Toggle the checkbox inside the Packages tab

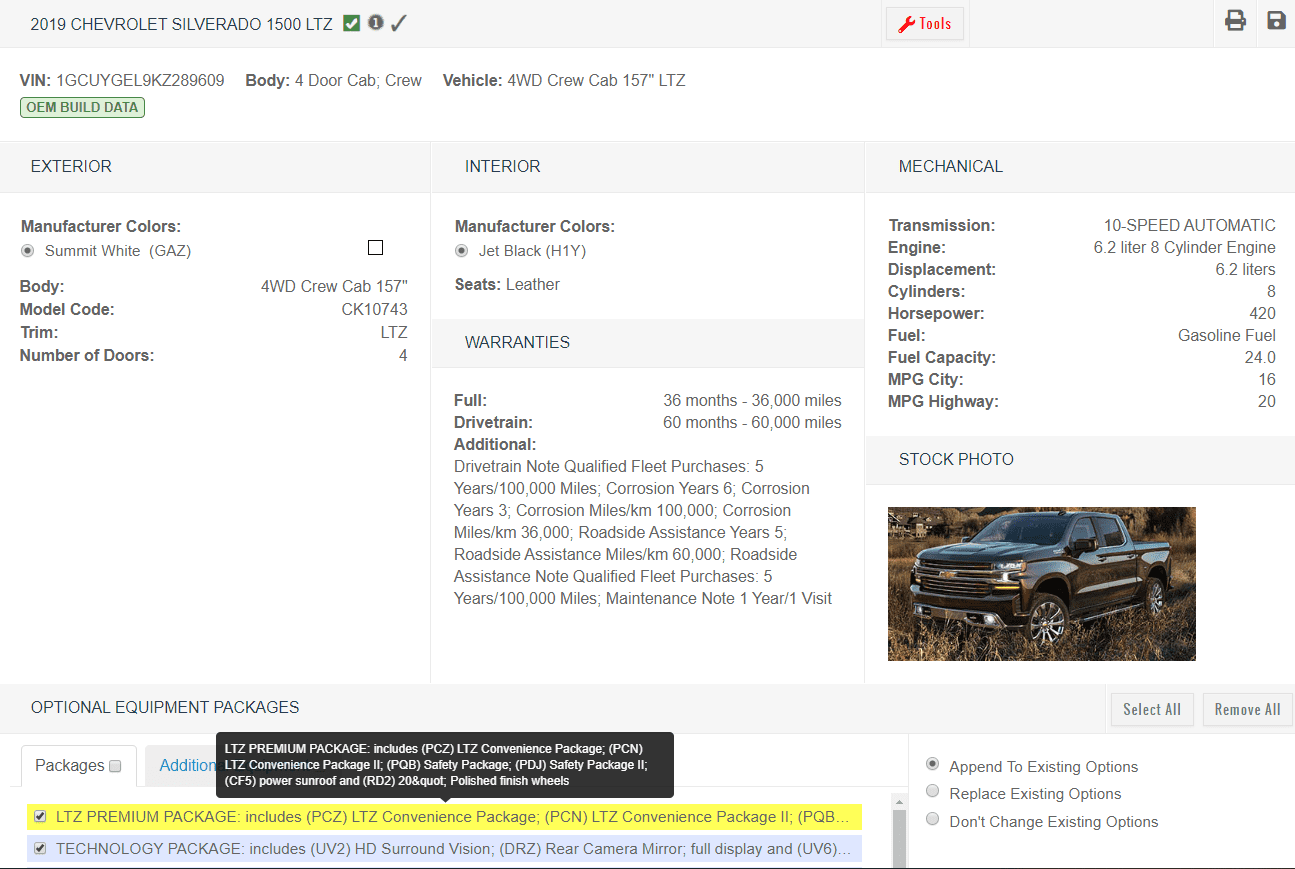point(115,767)
